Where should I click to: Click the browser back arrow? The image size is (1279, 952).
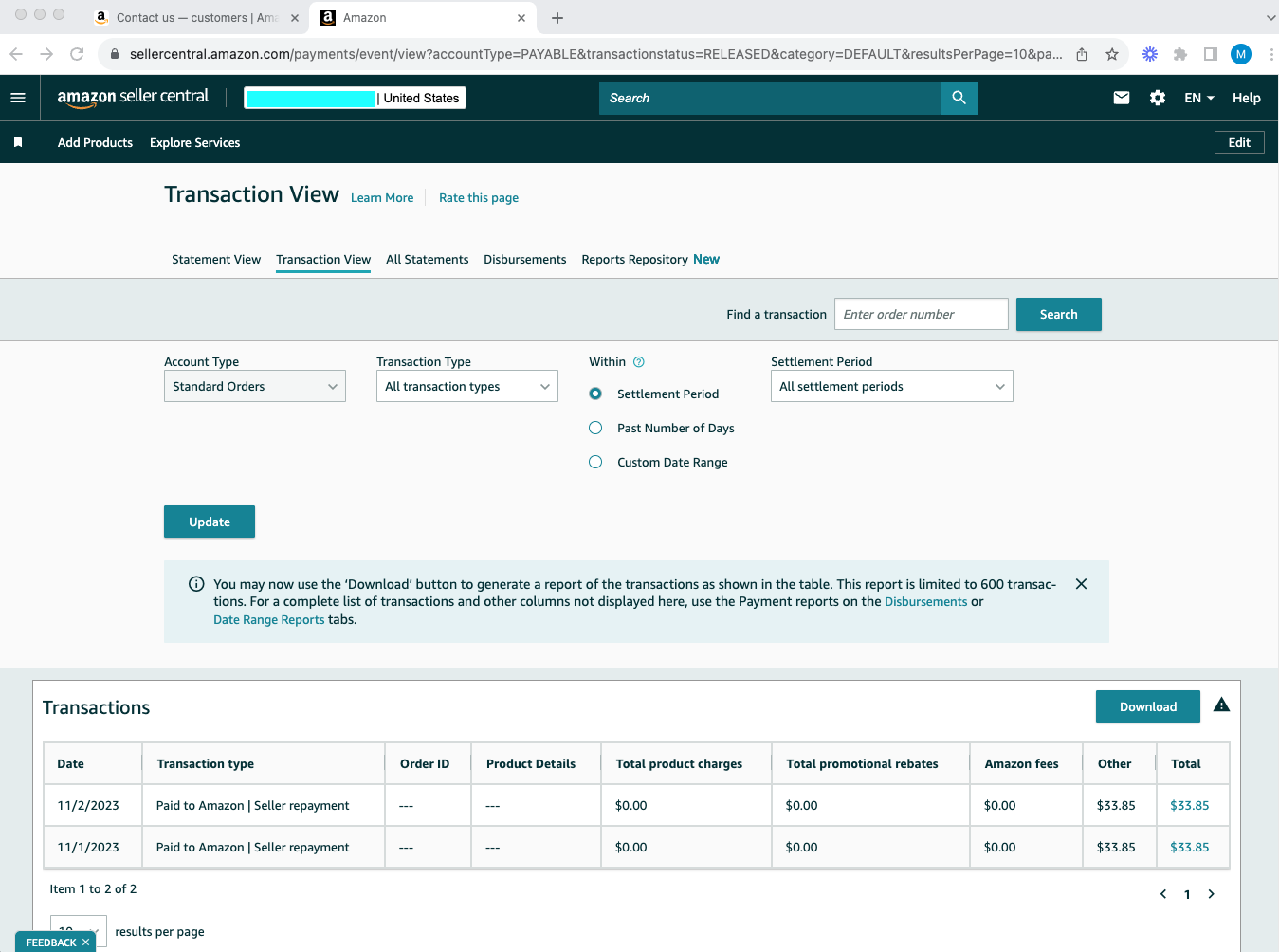(16, 54)
